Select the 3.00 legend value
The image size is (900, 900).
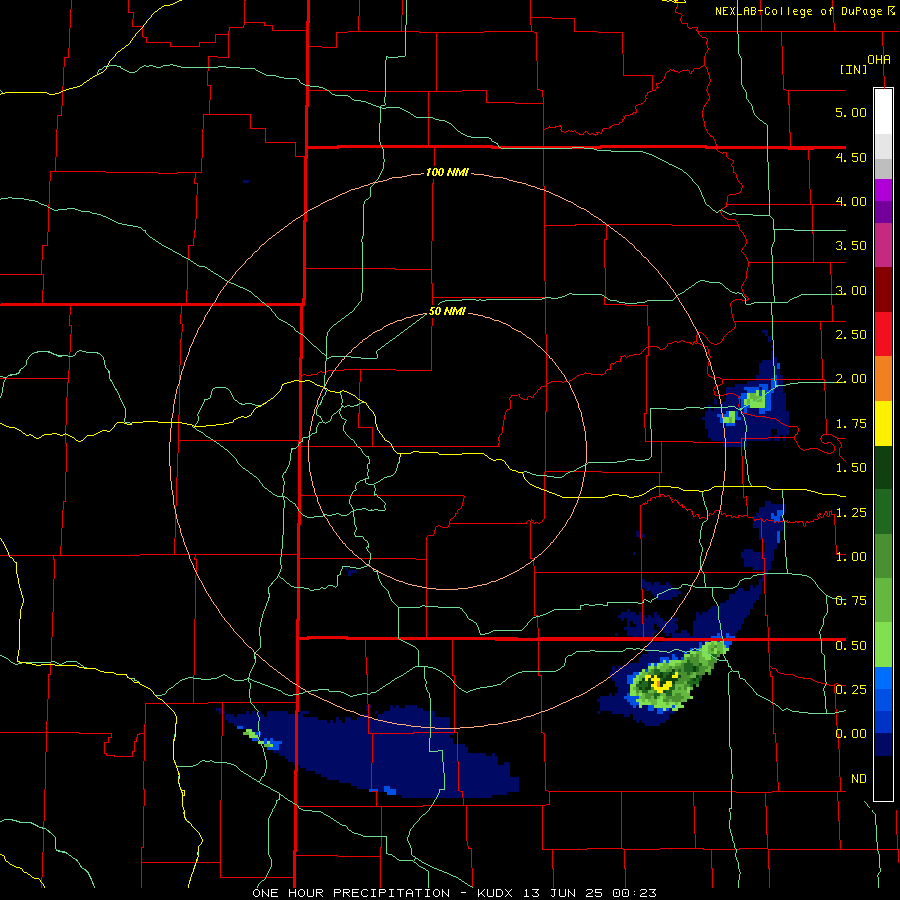[851, 290]
